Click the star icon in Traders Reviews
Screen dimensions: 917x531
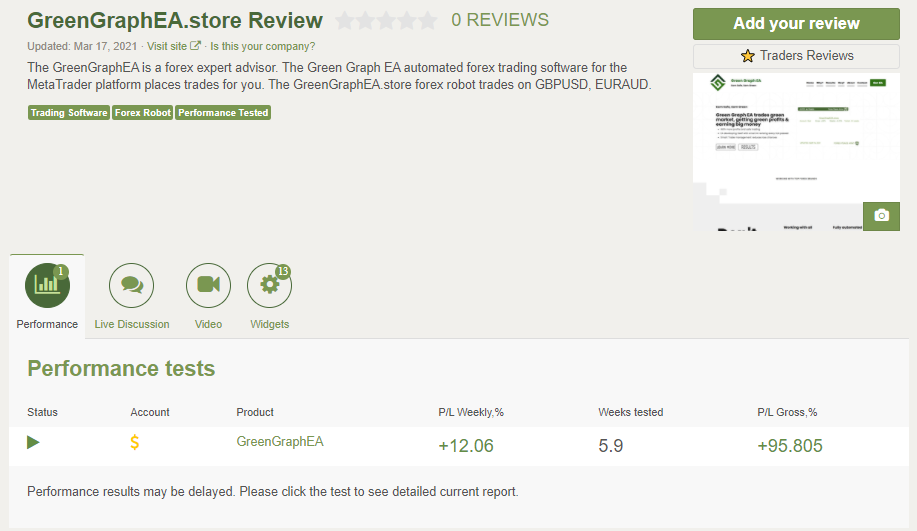pyautogui.click(x=747, y=56)
